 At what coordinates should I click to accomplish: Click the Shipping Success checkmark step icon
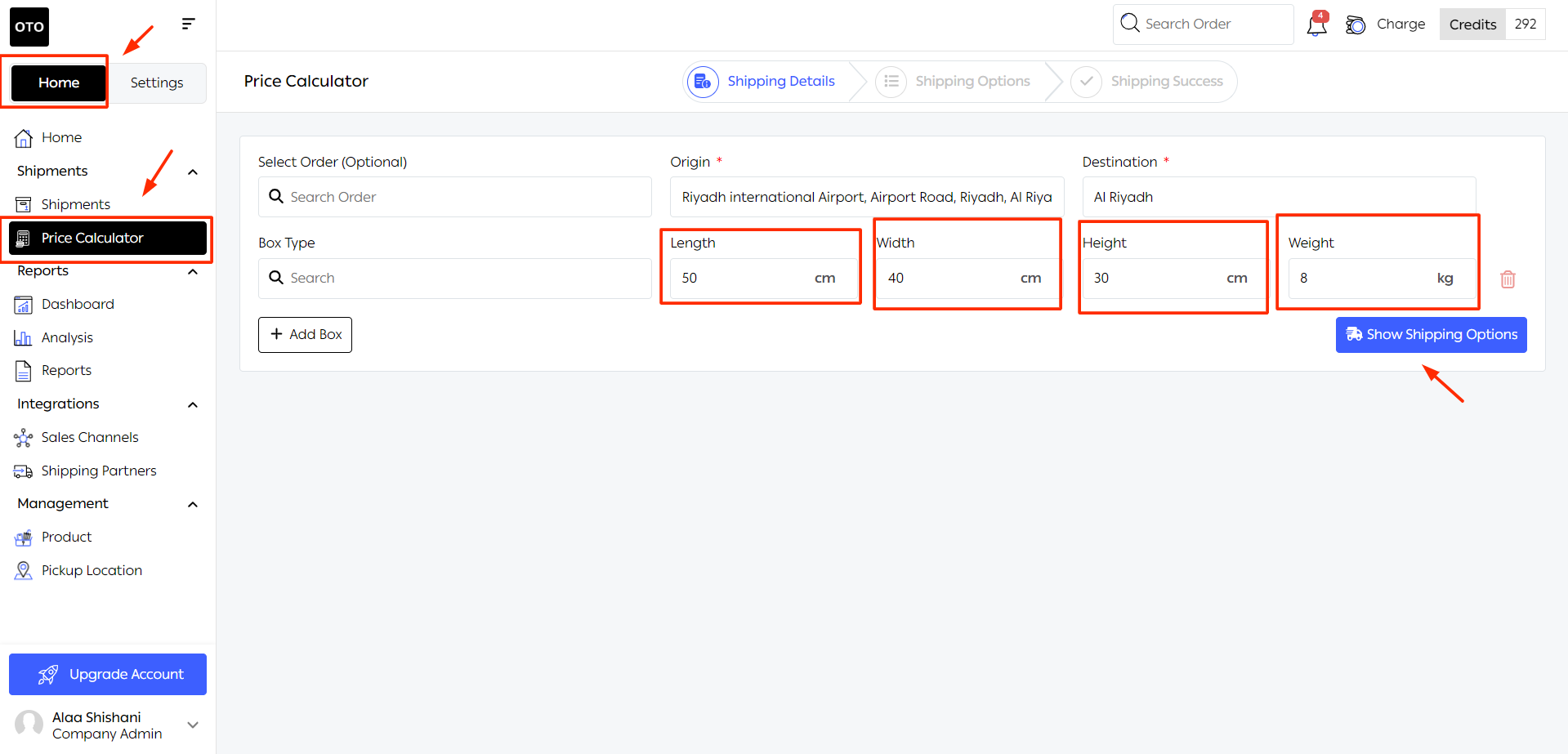point(1086,82)
